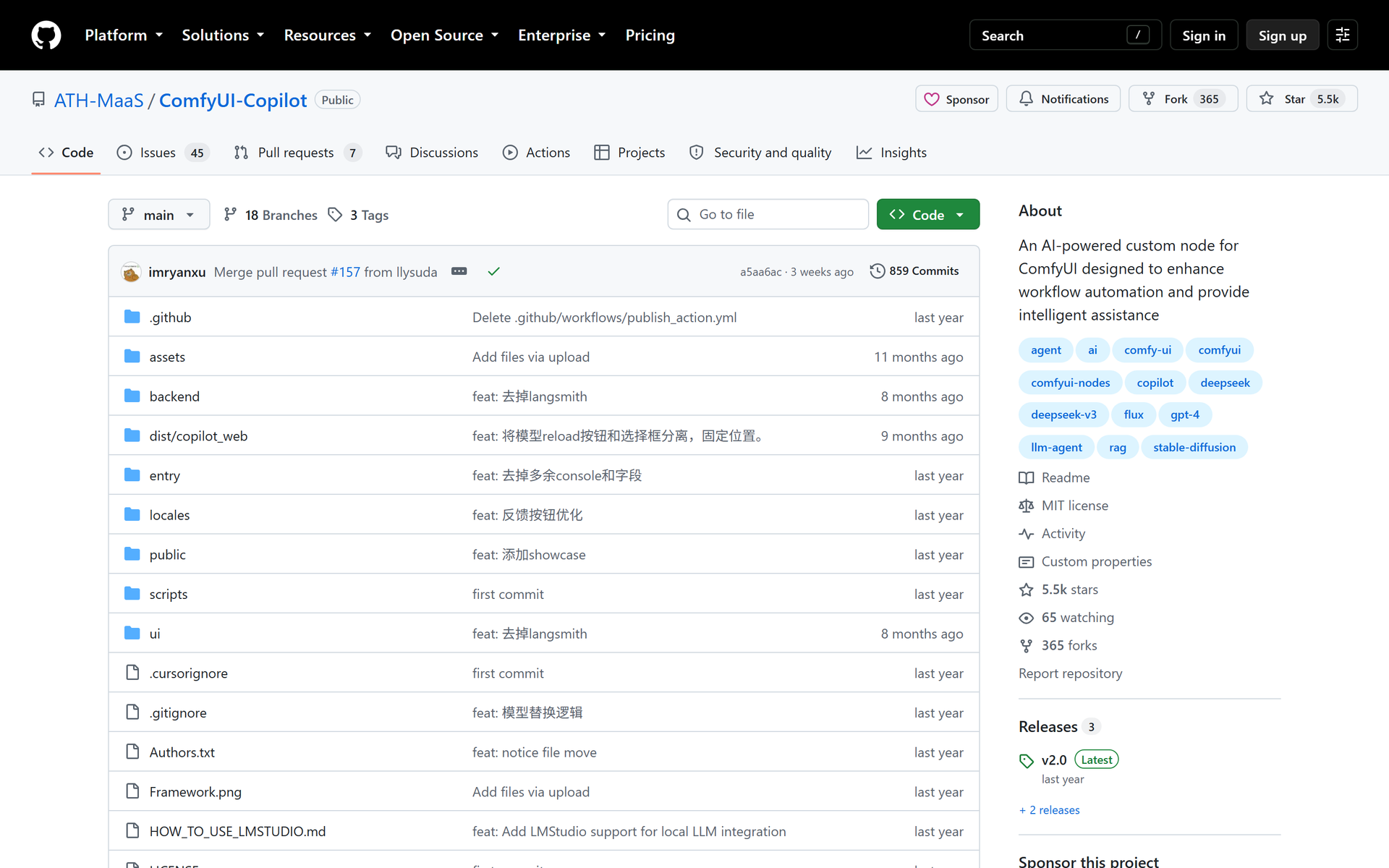Open the backend folder

coord(174,396)
